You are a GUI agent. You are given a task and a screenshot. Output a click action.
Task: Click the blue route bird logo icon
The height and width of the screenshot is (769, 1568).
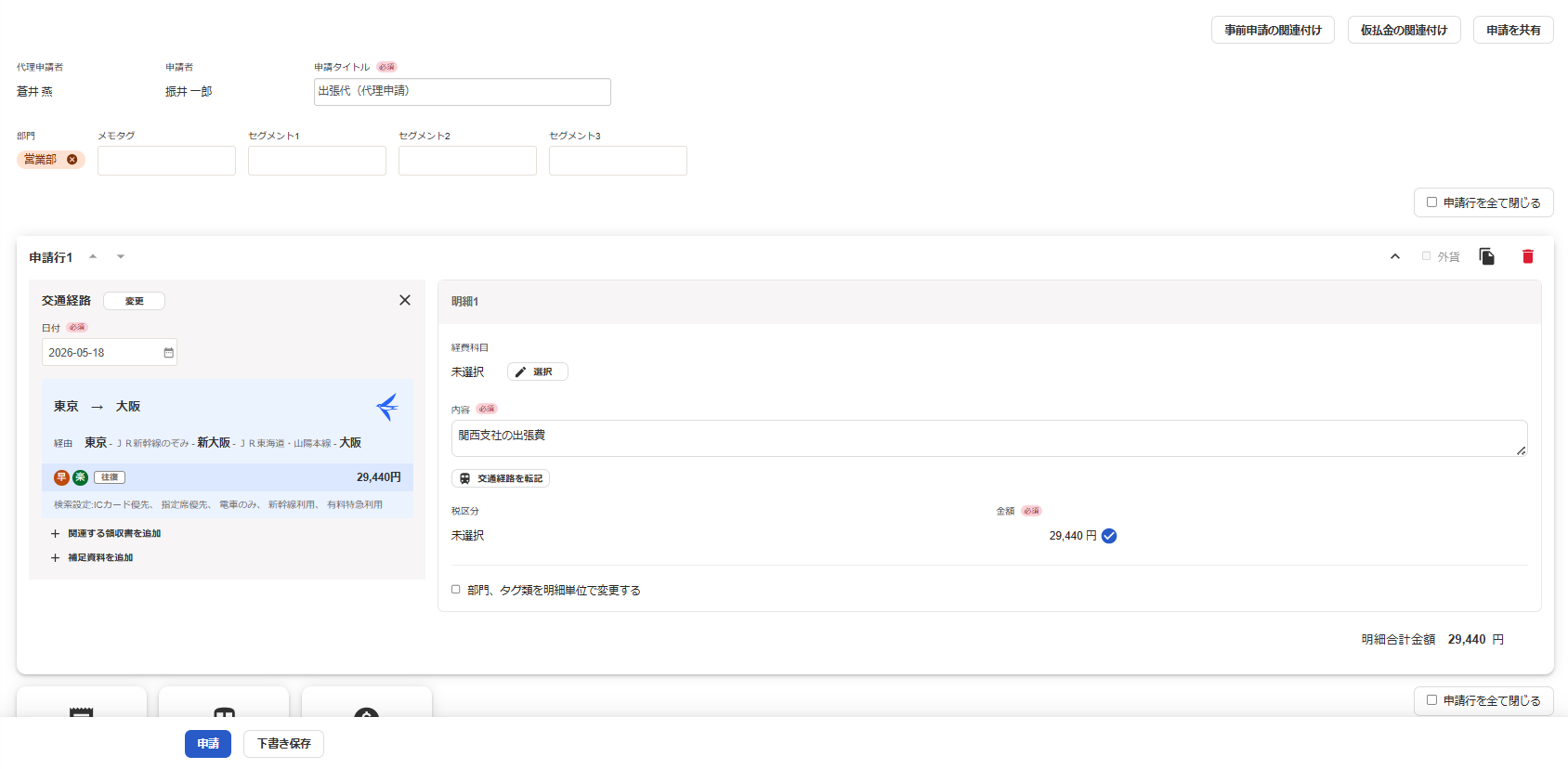[x=387, y=407]
